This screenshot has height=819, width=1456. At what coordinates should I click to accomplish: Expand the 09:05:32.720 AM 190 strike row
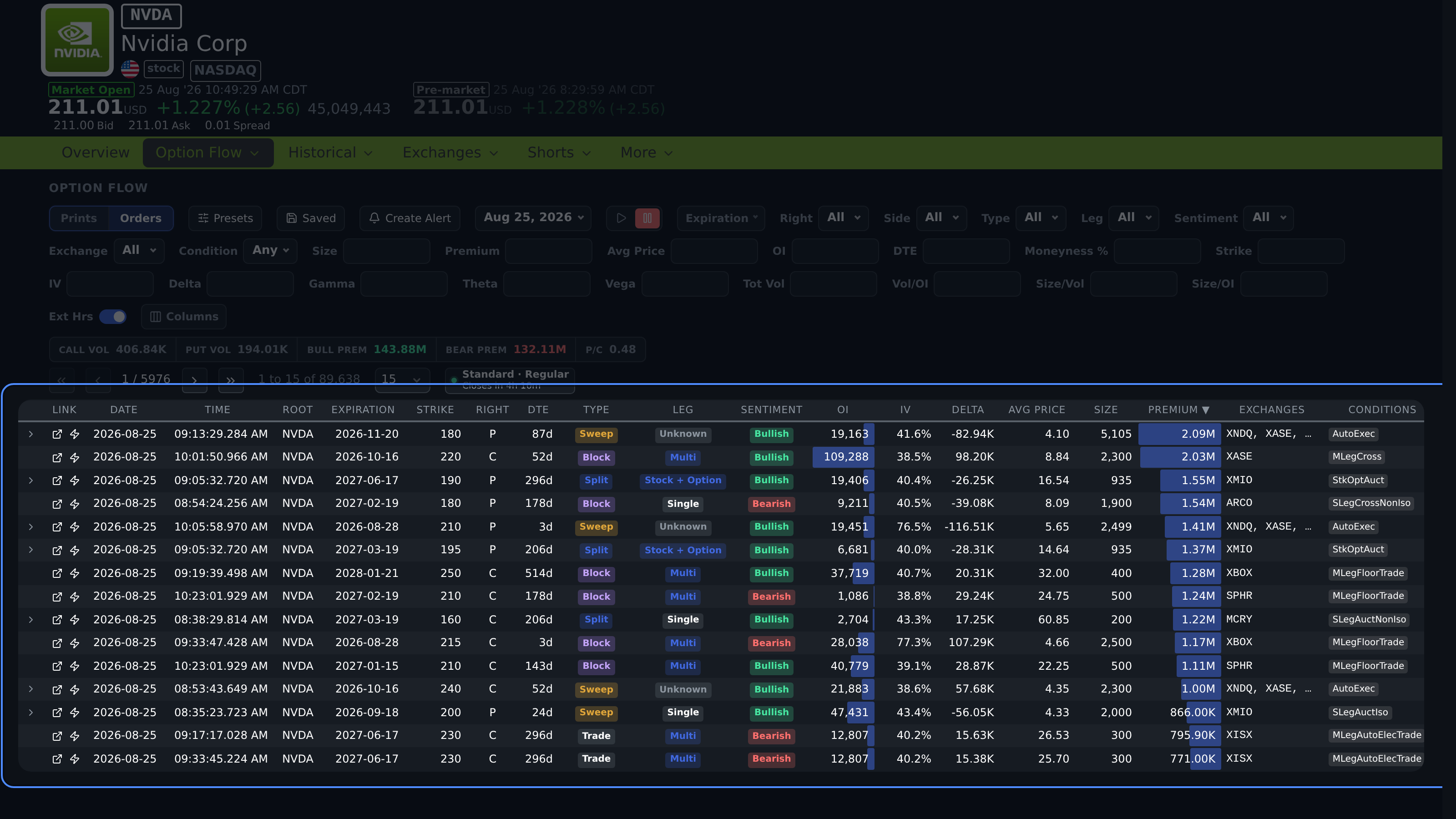31,480
